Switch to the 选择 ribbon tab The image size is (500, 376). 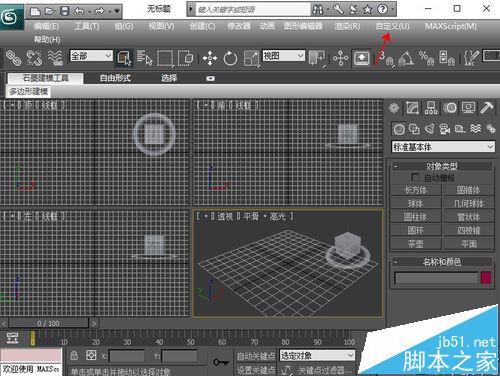click(x=169, y=78)
